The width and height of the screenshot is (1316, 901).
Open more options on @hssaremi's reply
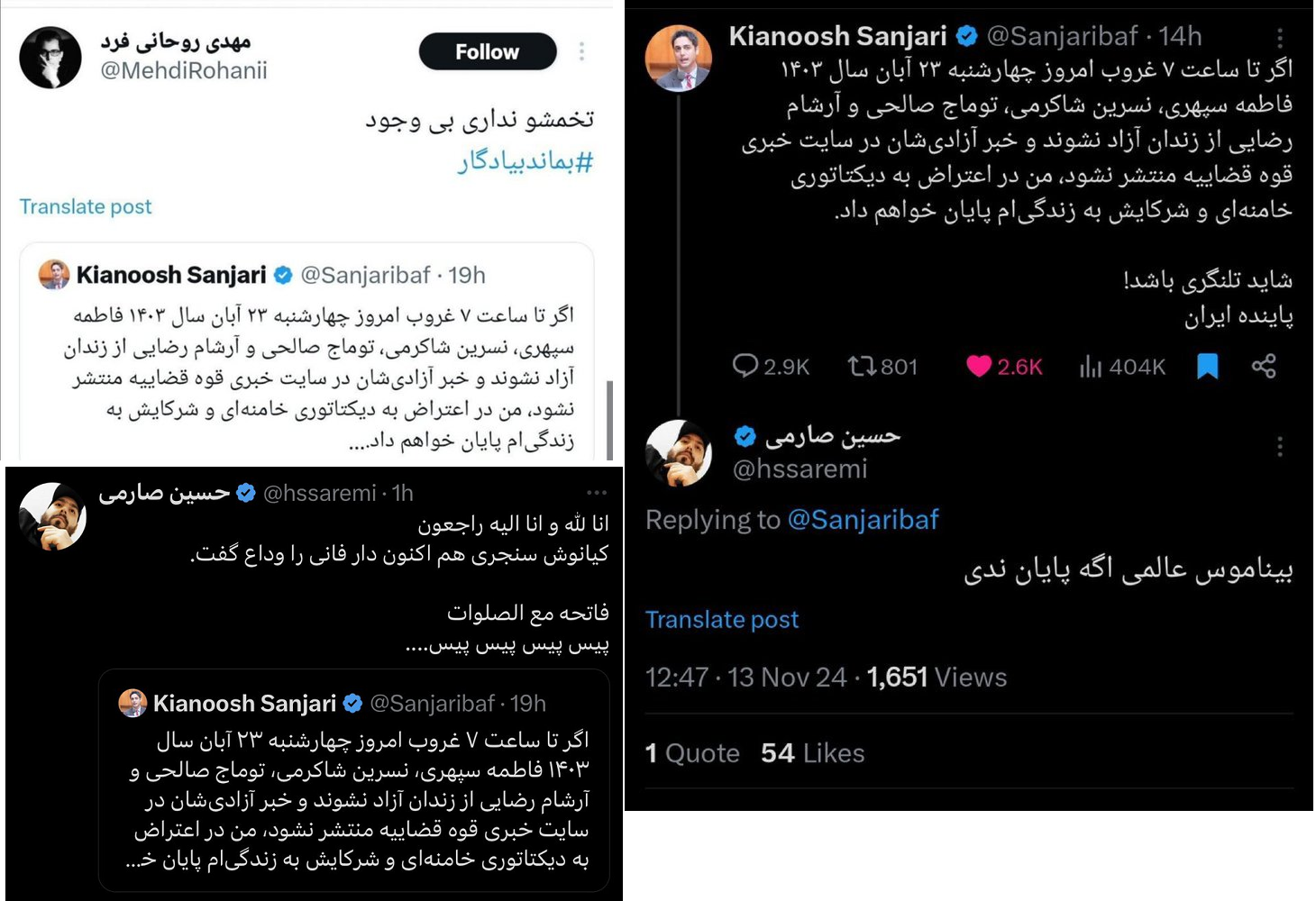(x=1280, y=447)
